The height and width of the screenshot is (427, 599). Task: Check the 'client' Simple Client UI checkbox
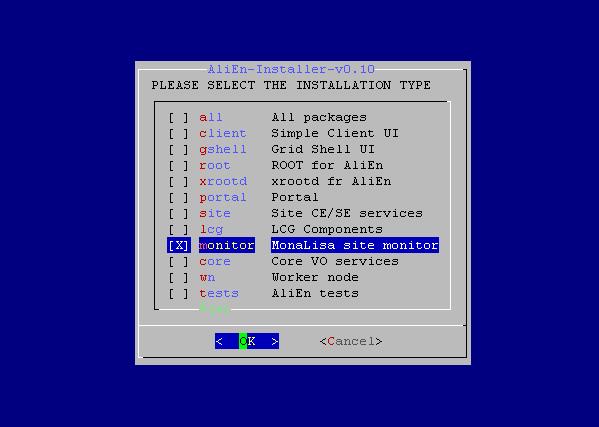[x=179, y=134]
